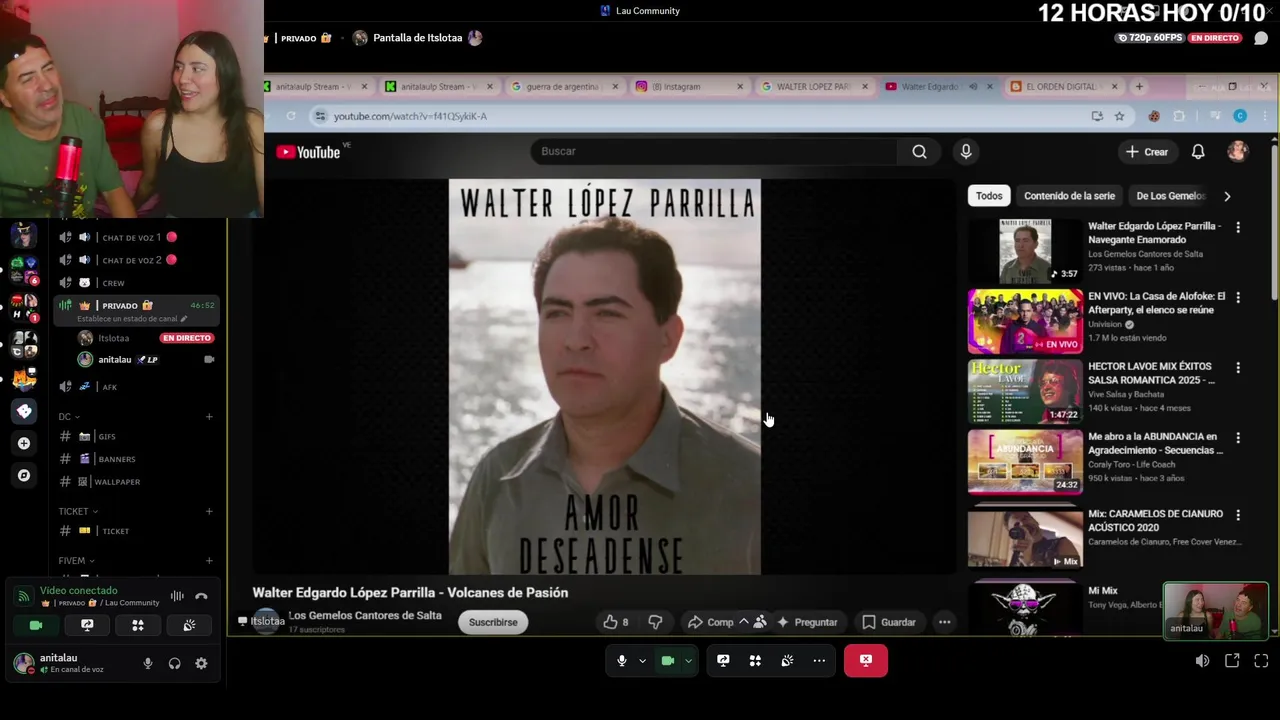
Task: Like the Volcanes de Pasión video
Action: pos(615,622)
